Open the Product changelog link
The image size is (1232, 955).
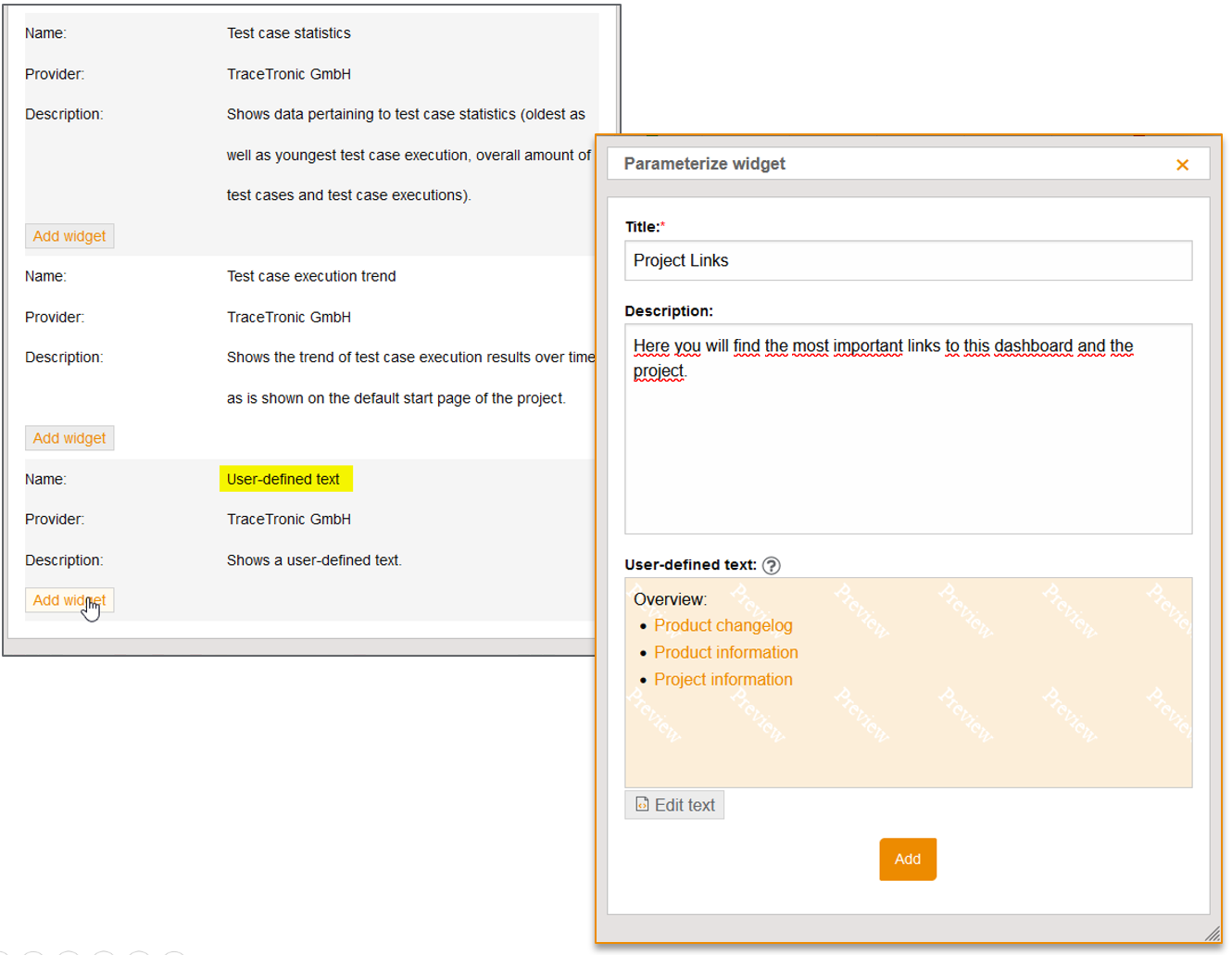coord(723,625)
